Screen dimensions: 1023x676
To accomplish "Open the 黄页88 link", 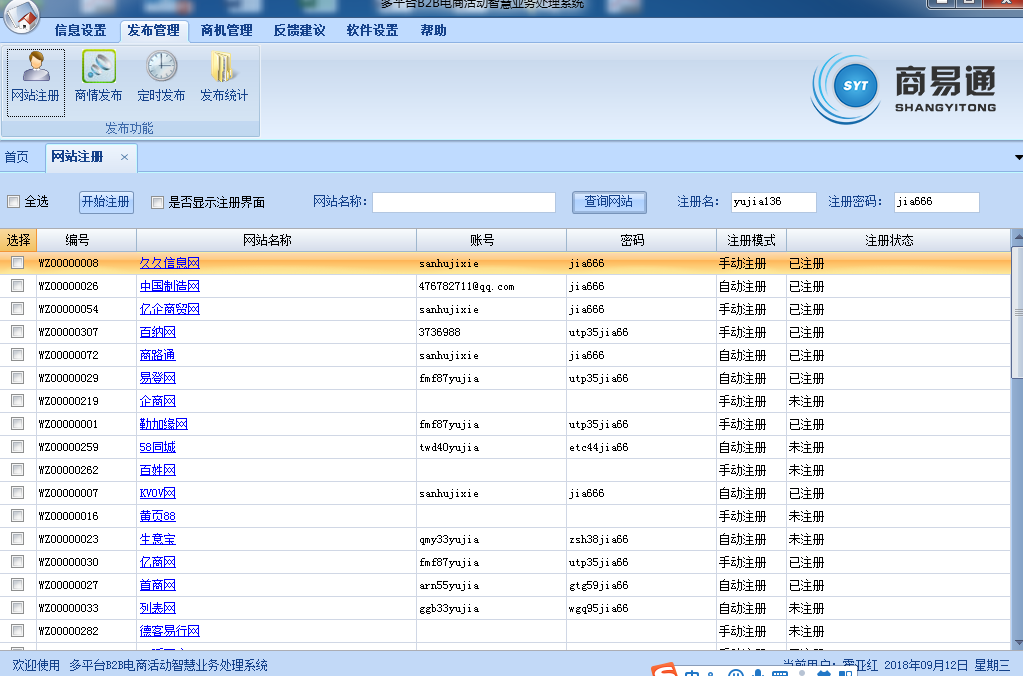I will [158, 515].
